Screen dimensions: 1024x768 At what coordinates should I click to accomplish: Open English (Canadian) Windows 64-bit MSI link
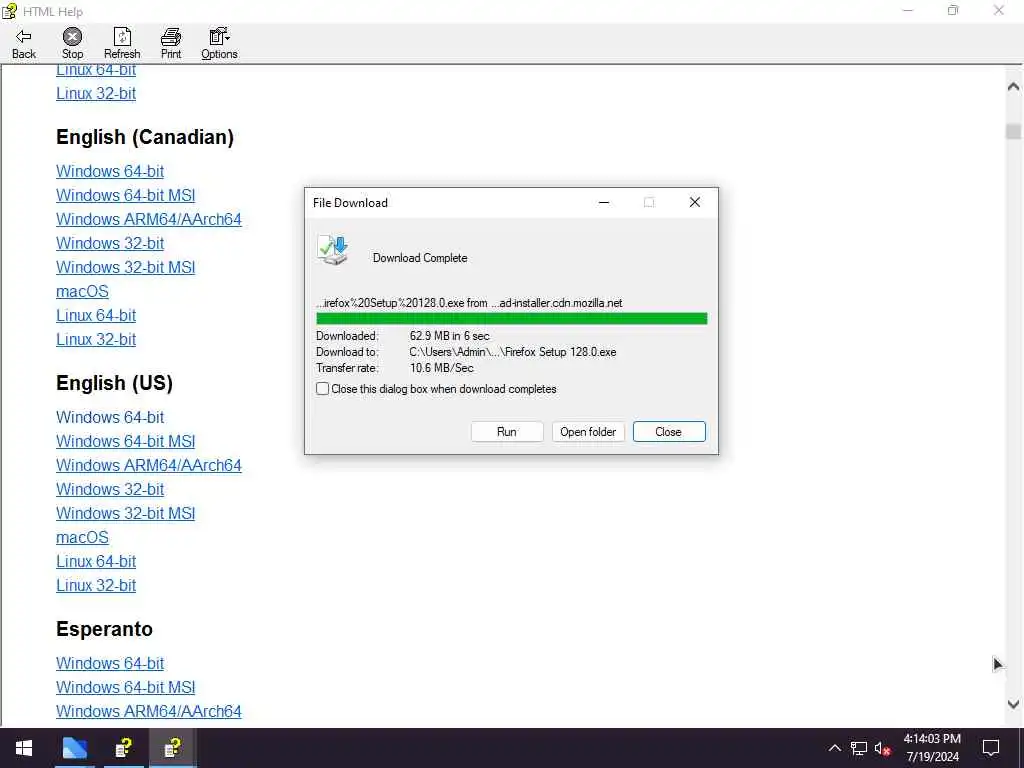tap(125, 195)
